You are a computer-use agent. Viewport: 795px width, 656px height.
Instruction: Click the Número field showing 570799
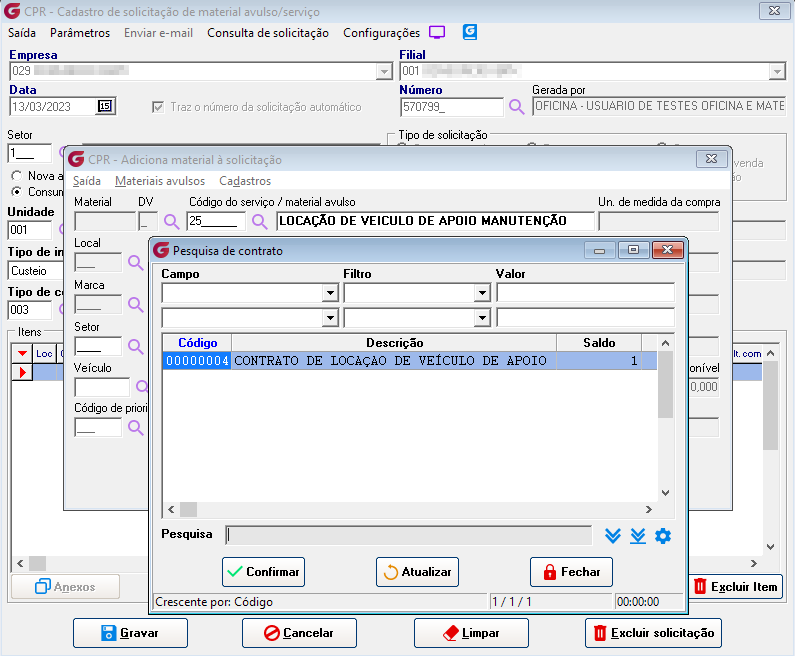pos(452,107)
